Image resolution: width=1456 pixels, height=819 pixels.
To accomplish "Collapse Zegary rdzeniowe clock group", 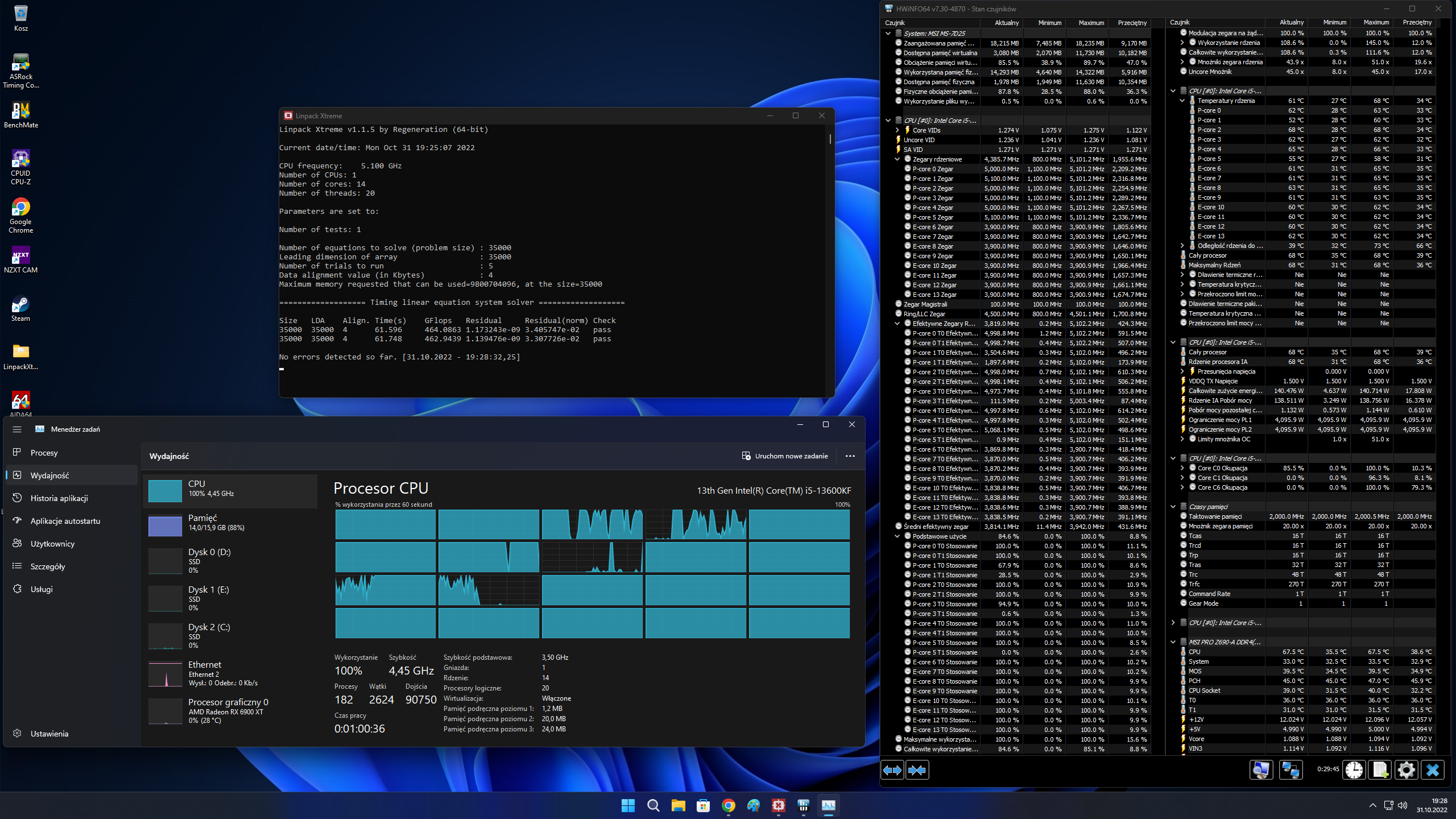I will pyautogui.click(x=897, y=159).
